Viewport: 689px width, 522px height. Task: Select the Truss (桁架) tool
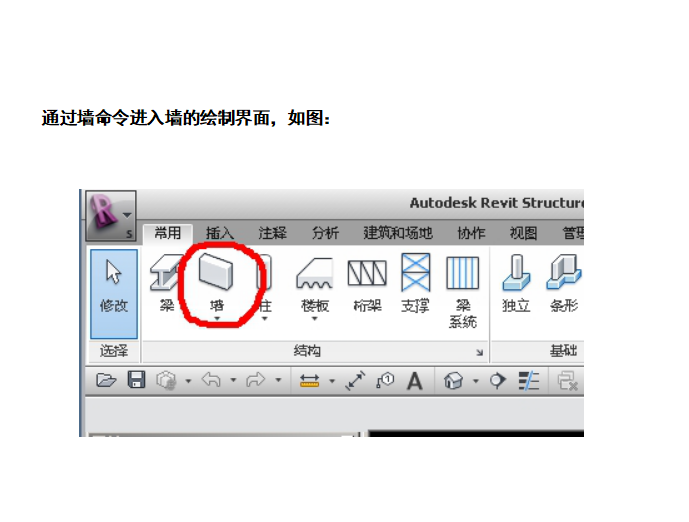pos(367,283)
